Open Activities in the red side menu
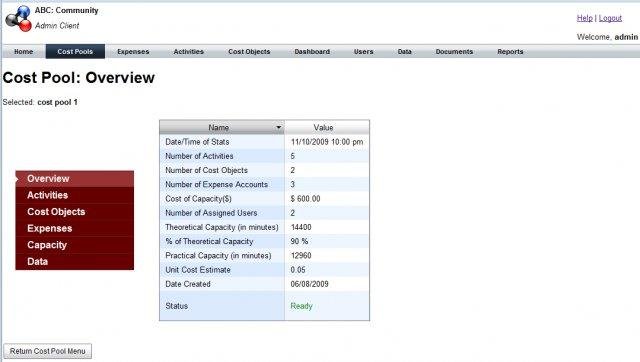This screenshot has width=640, height=362. click(x=75, y=195)
